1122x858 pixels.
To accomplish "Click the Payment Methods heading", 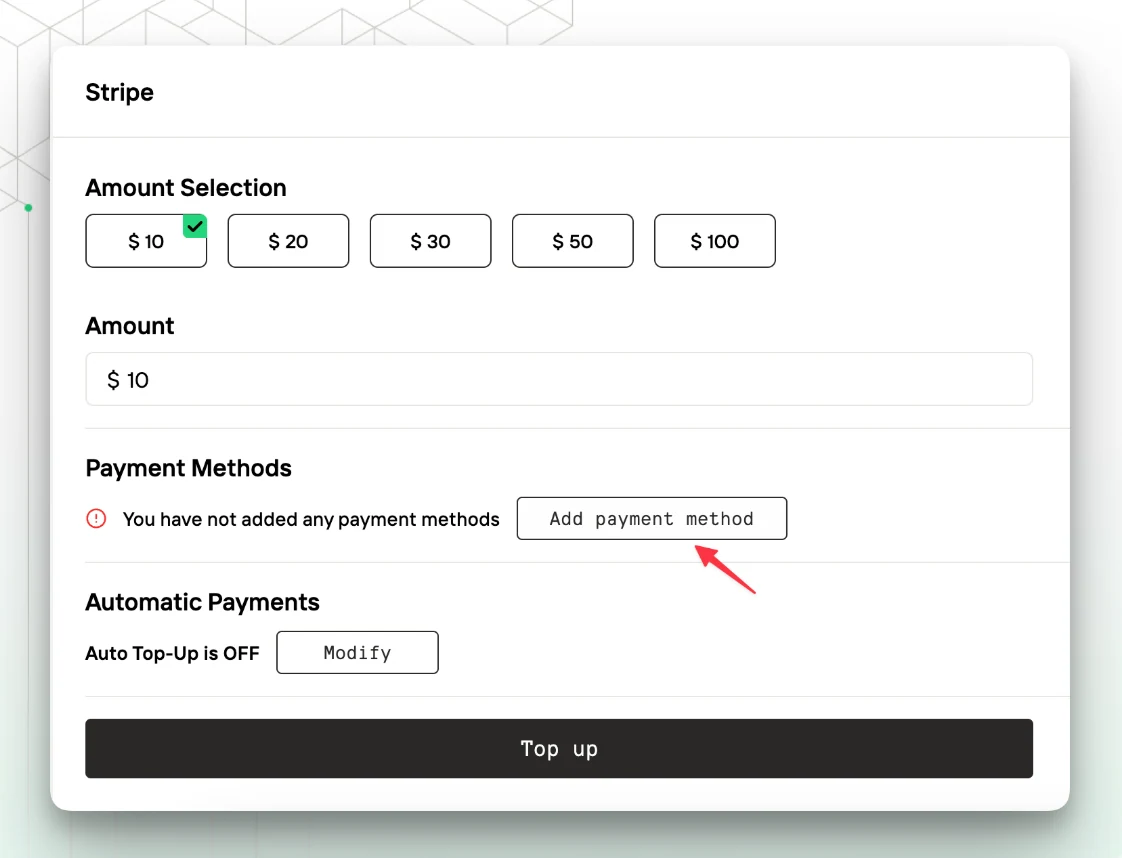I will pyautogui.click(x=188, y=468).
